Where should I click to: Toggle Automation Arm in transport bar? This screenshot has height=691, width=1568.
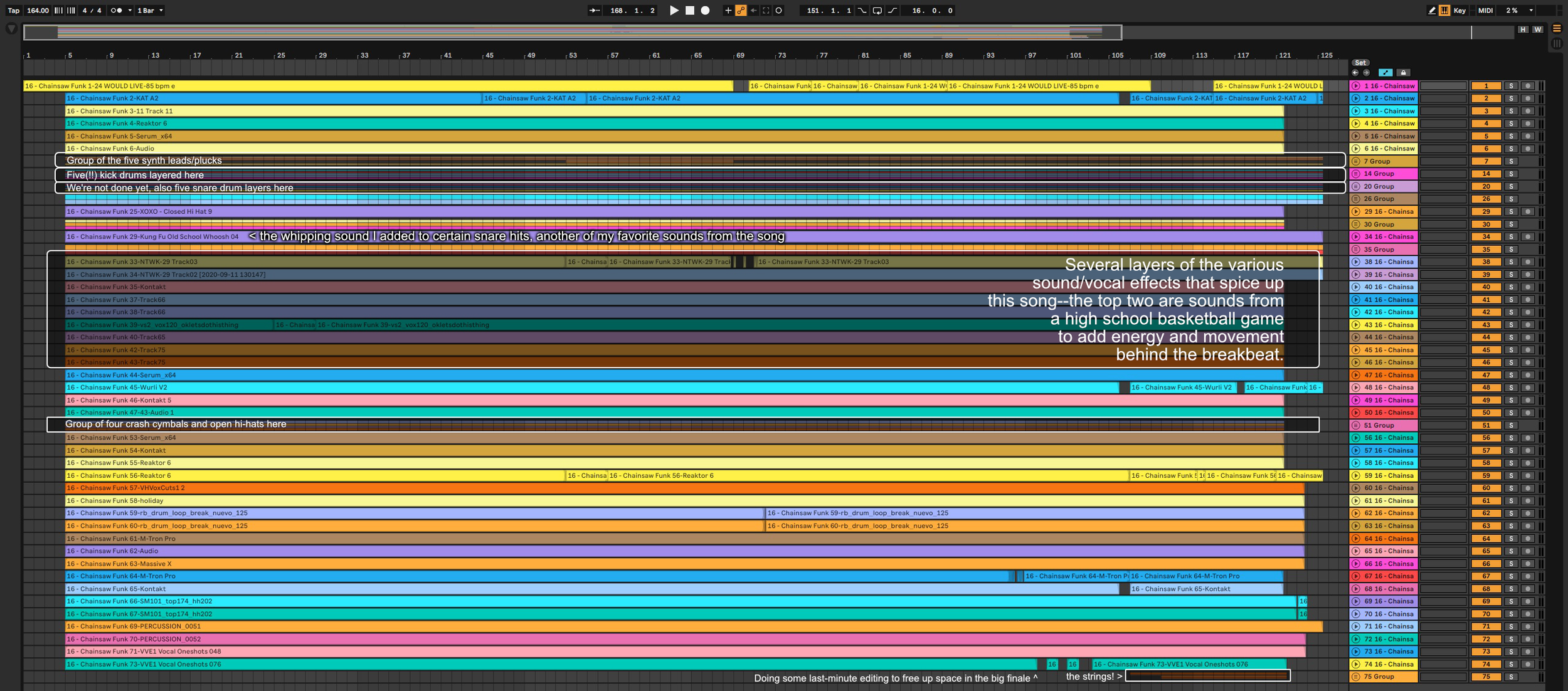pos(741,11)
